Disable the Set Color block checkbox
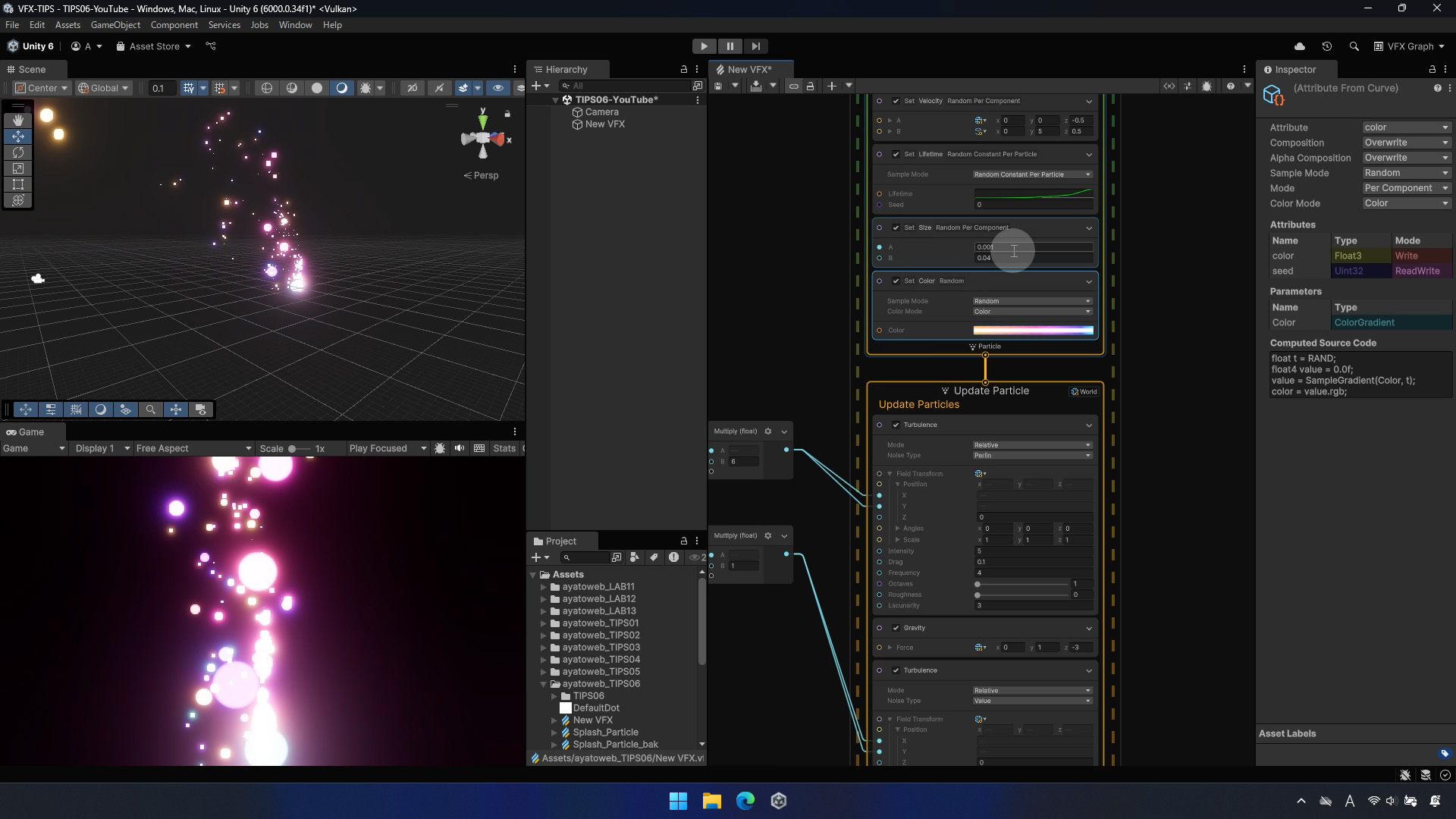 pyautogui.click(x=896, y=281)
